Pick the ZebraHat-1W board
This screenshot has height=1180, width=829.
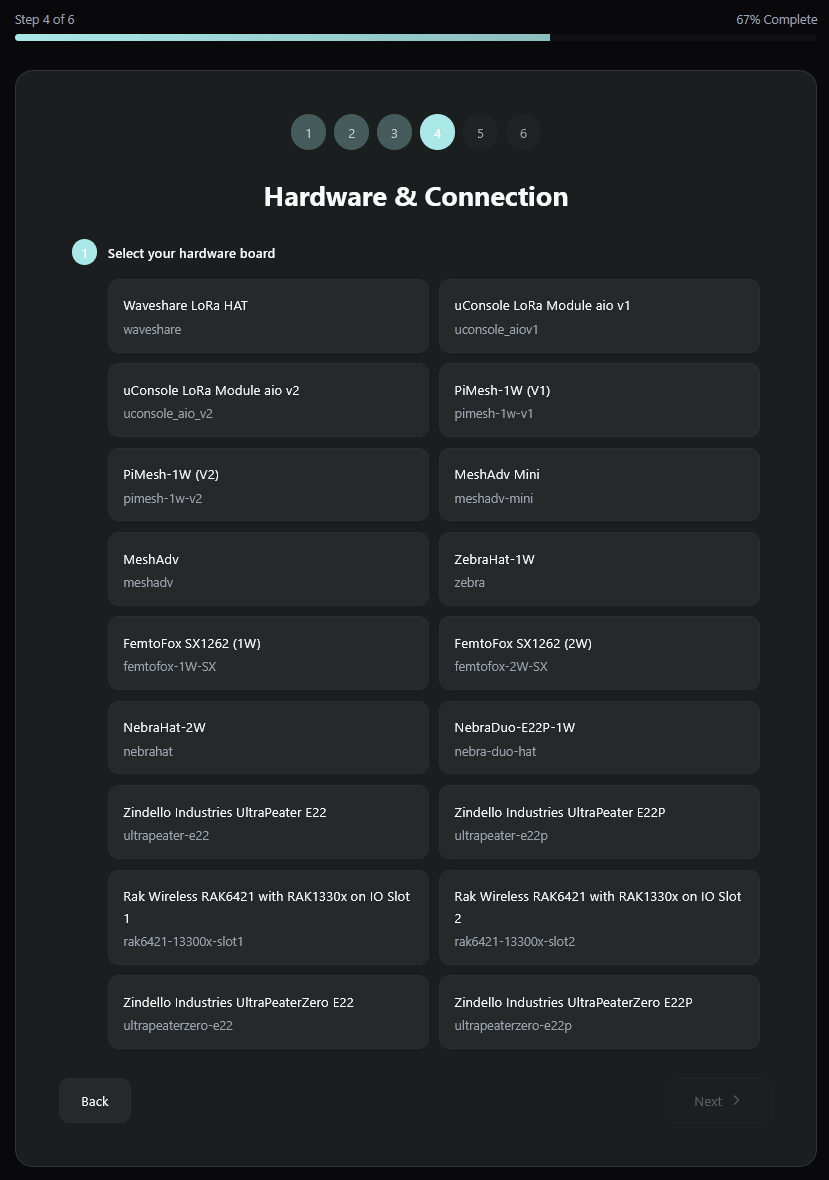(x=599, y=569)
